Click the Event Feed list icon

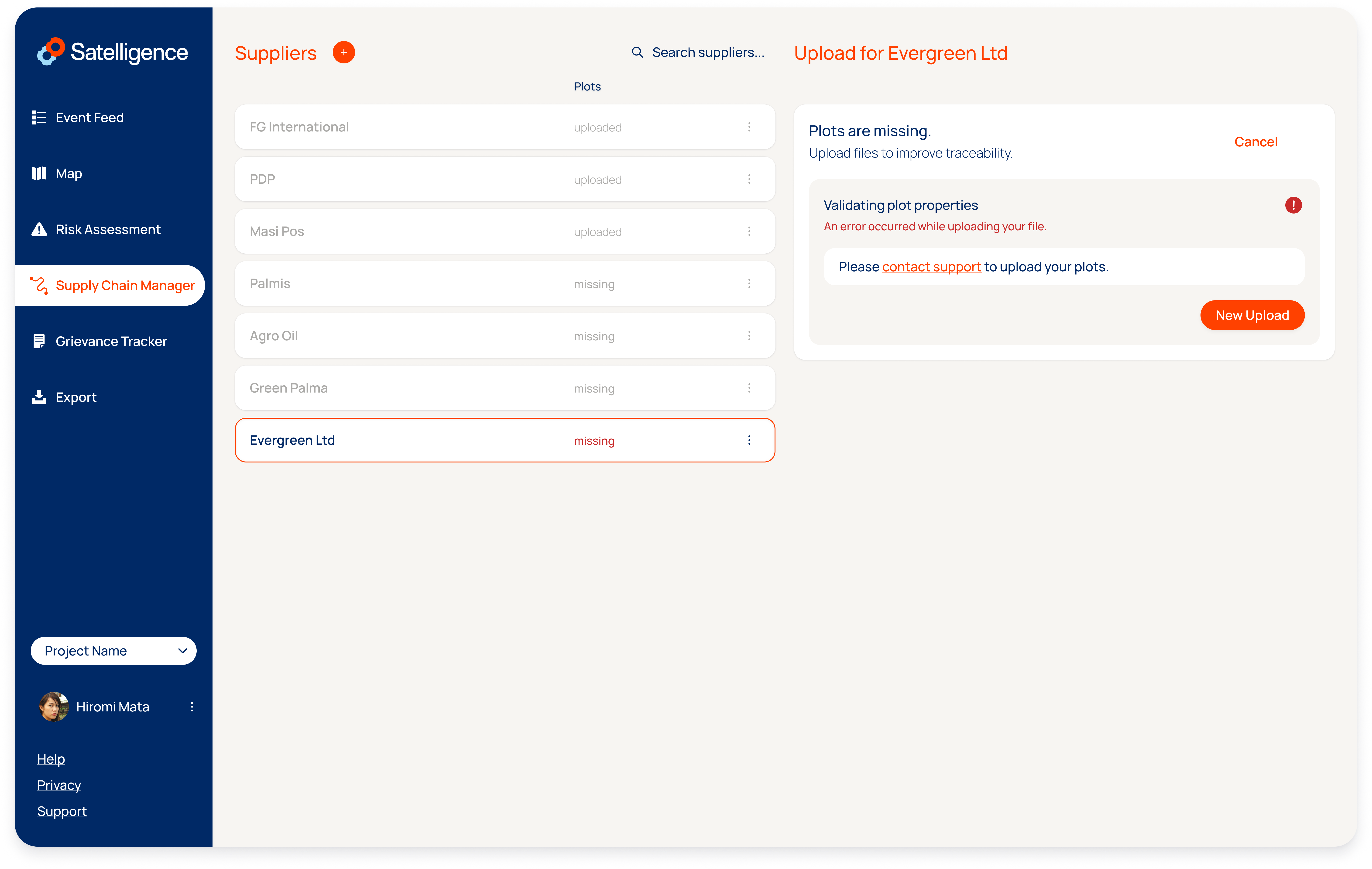[x=39, y=117]
